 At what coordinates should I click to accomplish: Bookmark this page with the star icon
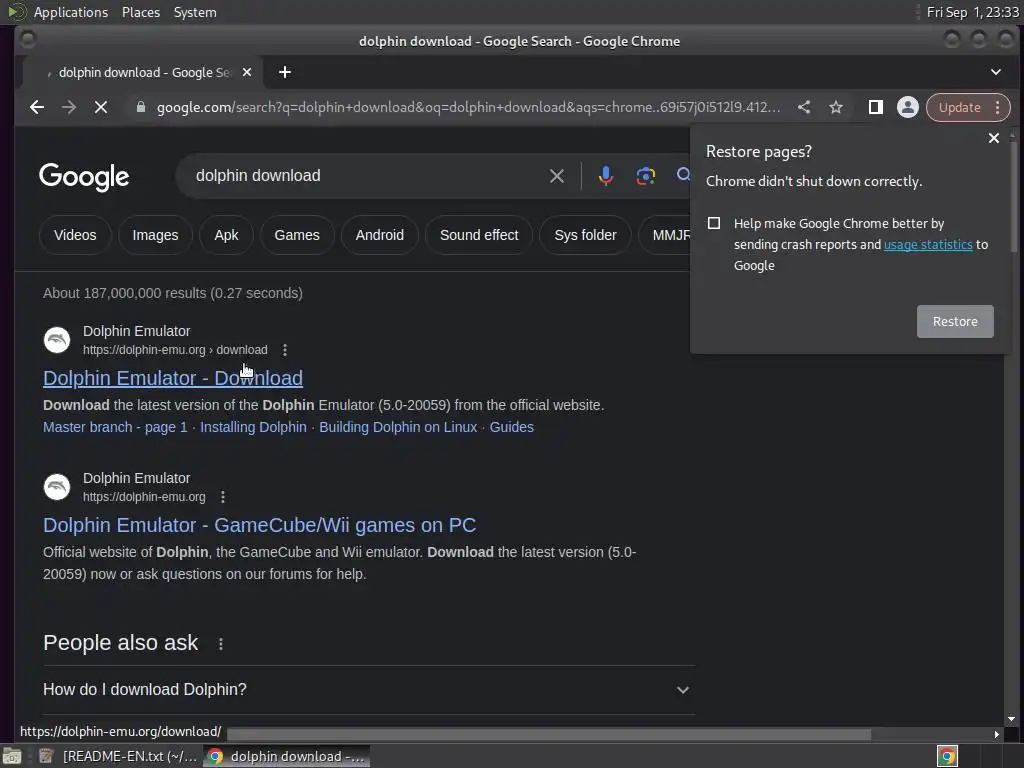coord(836,107)
